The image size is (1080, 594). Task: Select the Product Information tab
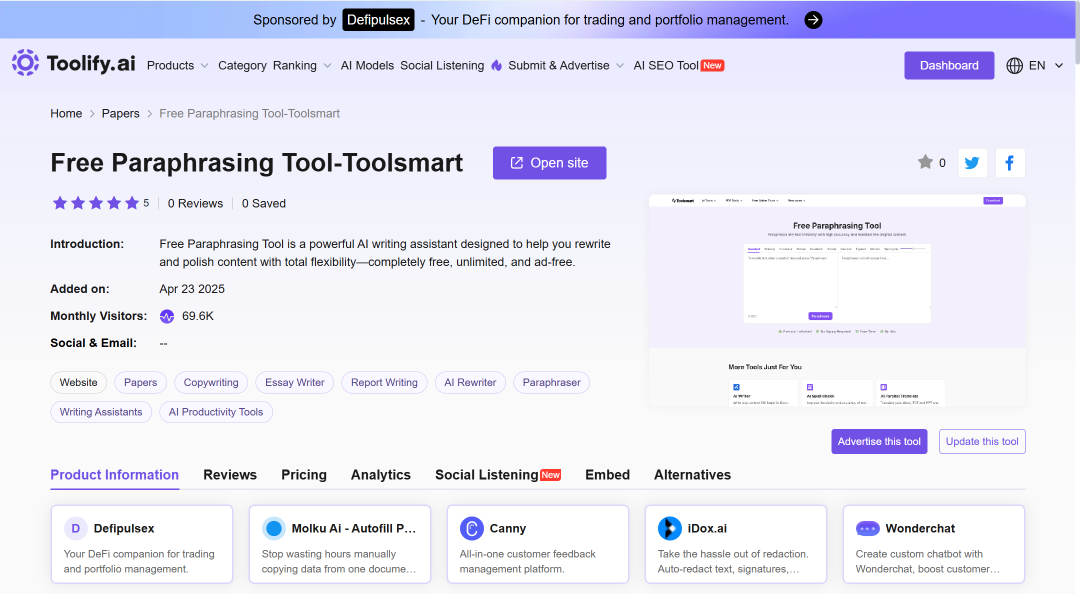coord(114,475)
